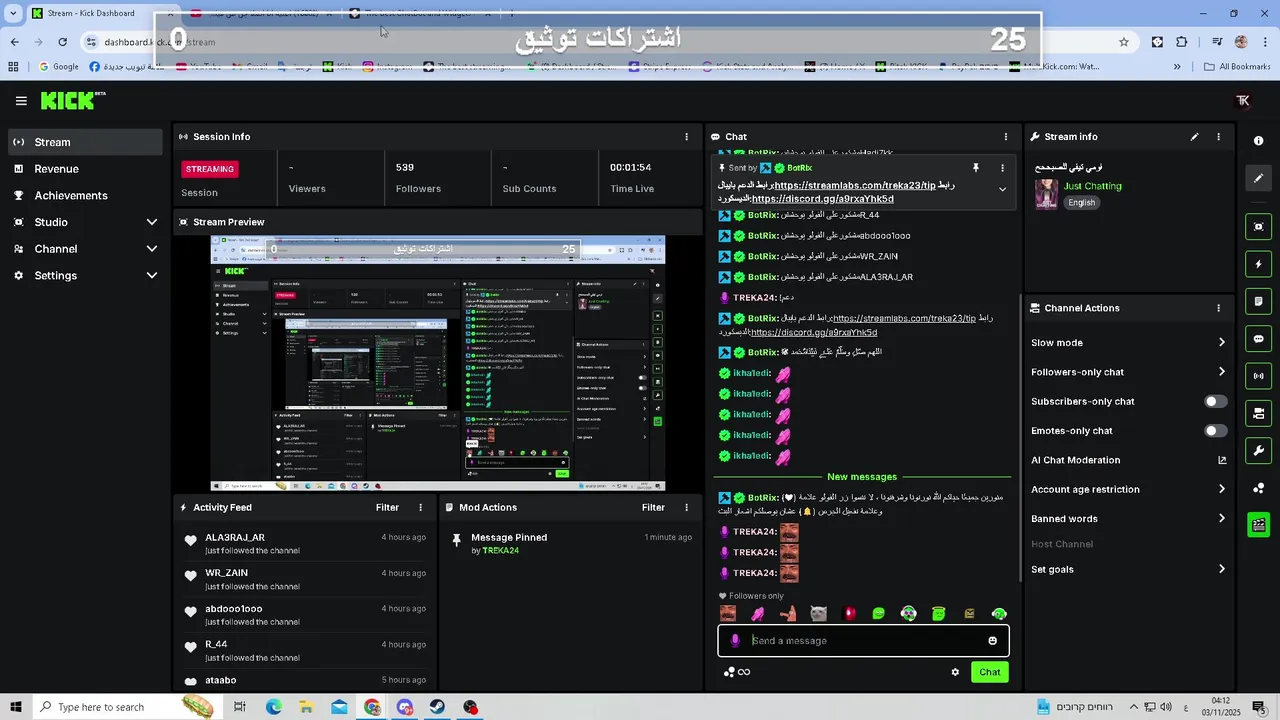
Task: Click the pencil icon in right rail
Action: 1259,178
